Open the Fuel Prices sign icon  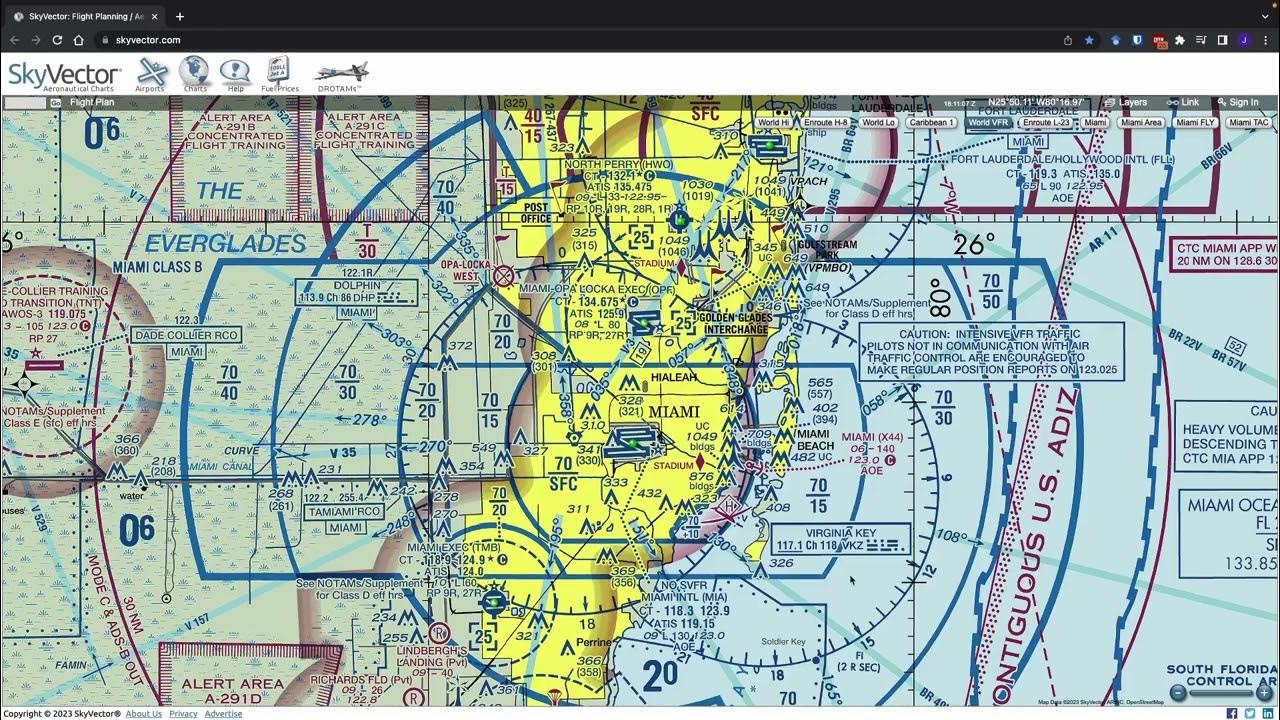point(279,74)
